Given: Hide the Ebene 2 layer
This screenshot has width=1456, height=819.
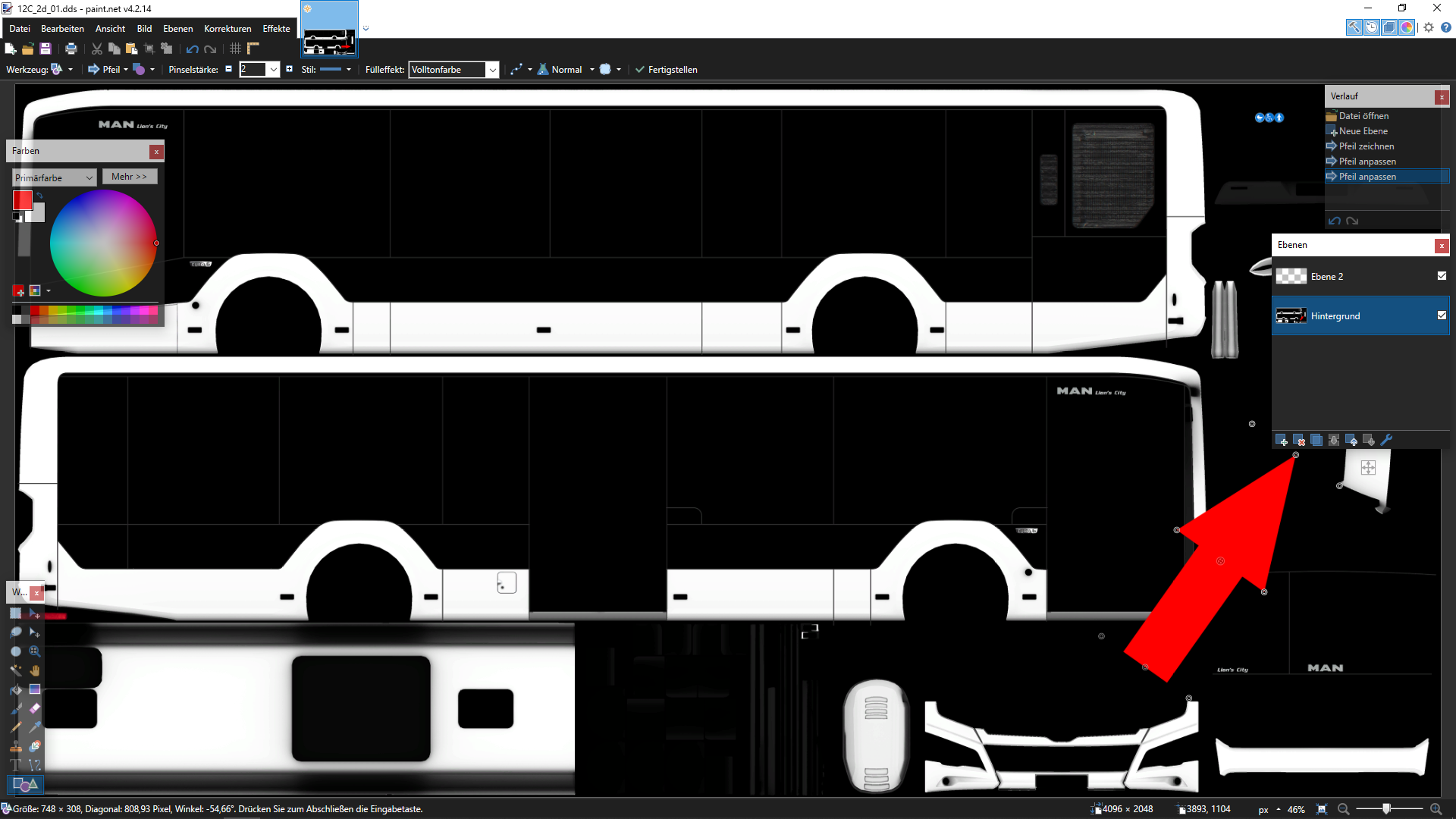Looking at the screenshot, I should pyautogui.click(x=1442, y=276).
